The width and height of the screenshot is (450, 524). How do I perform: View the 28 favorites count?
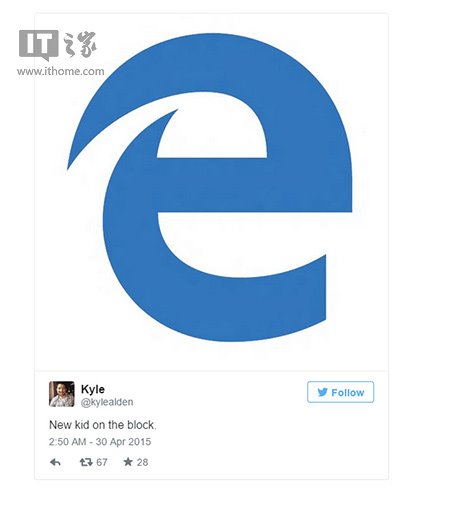point(142,462)
